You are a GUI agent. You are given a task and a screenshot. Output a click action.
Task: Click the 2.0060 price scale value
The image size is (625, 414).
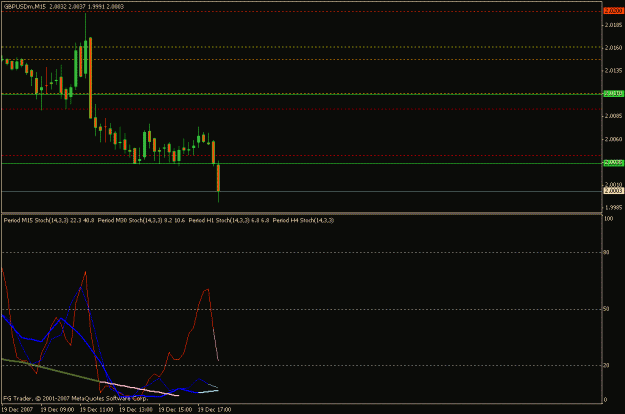(x=613, y=139)
